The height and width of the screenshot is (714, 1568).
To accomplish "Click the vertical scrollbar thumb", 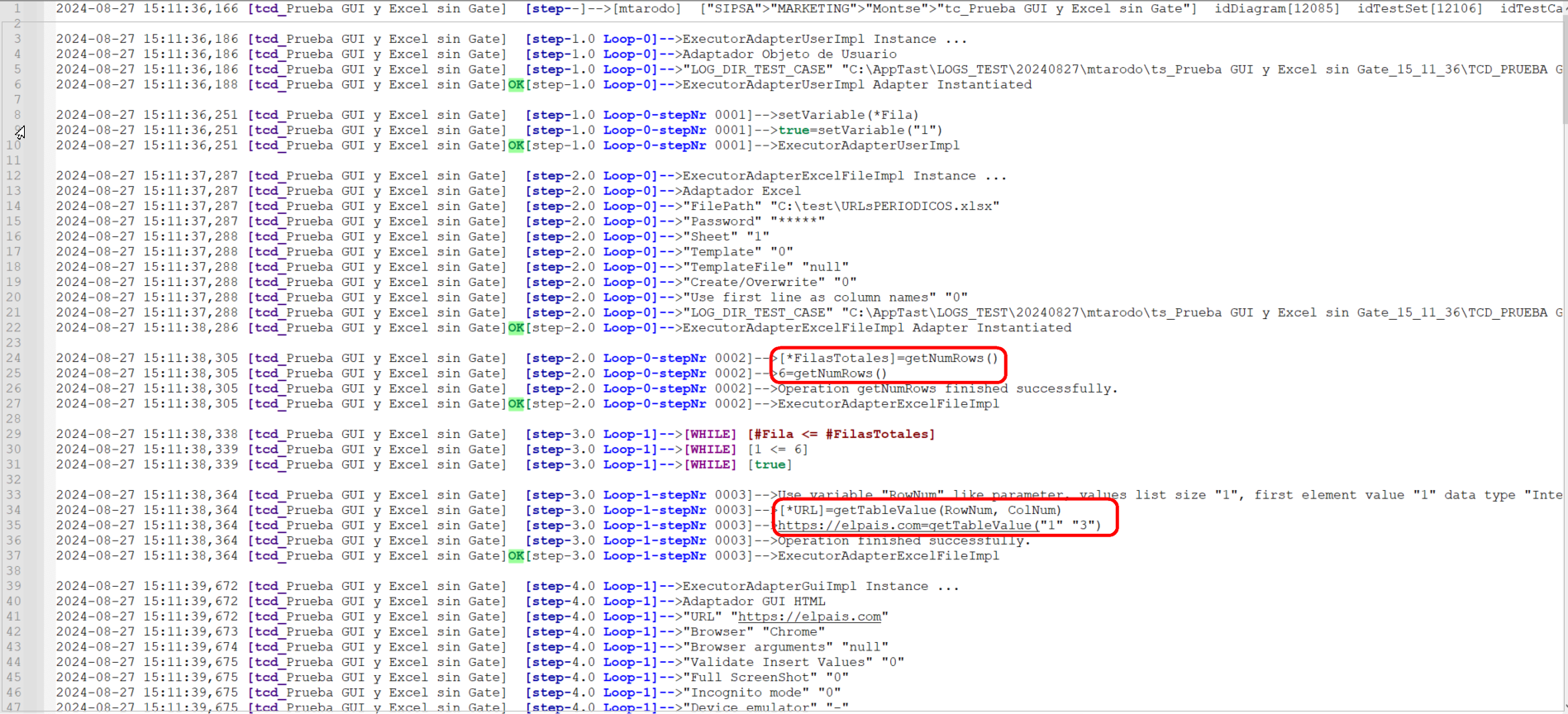I will point(1562,66).
